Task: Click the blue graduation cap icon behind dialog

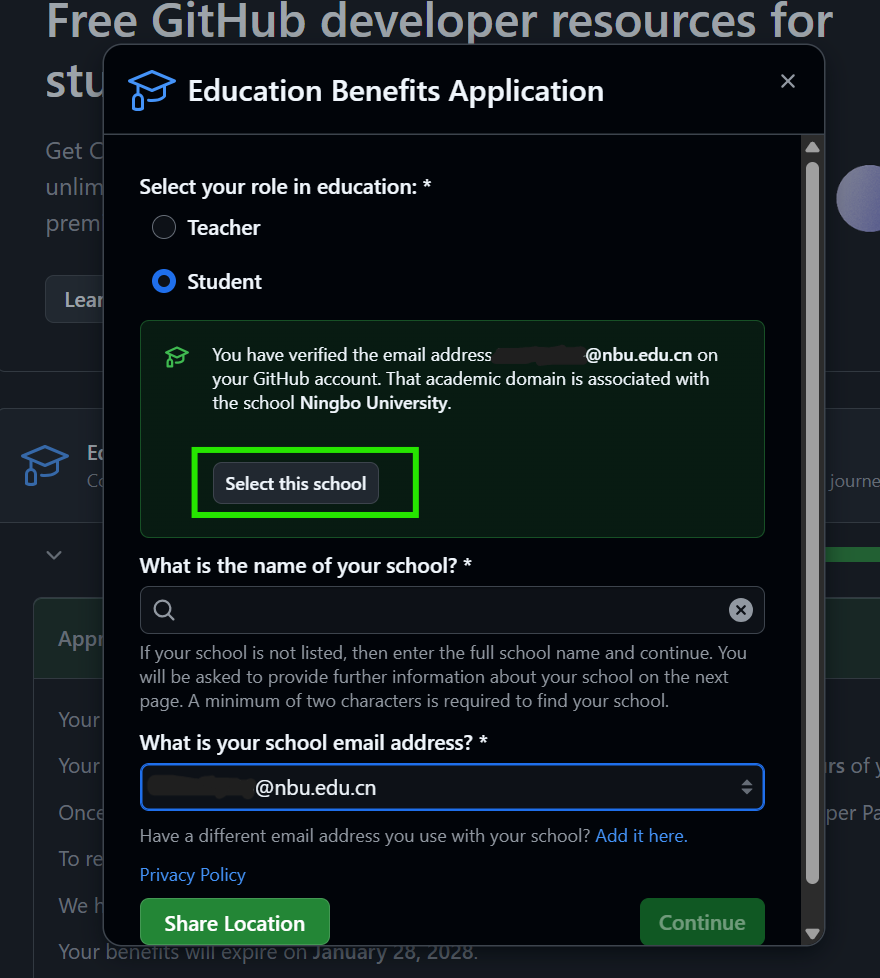Action: click(x=45, y=464)
